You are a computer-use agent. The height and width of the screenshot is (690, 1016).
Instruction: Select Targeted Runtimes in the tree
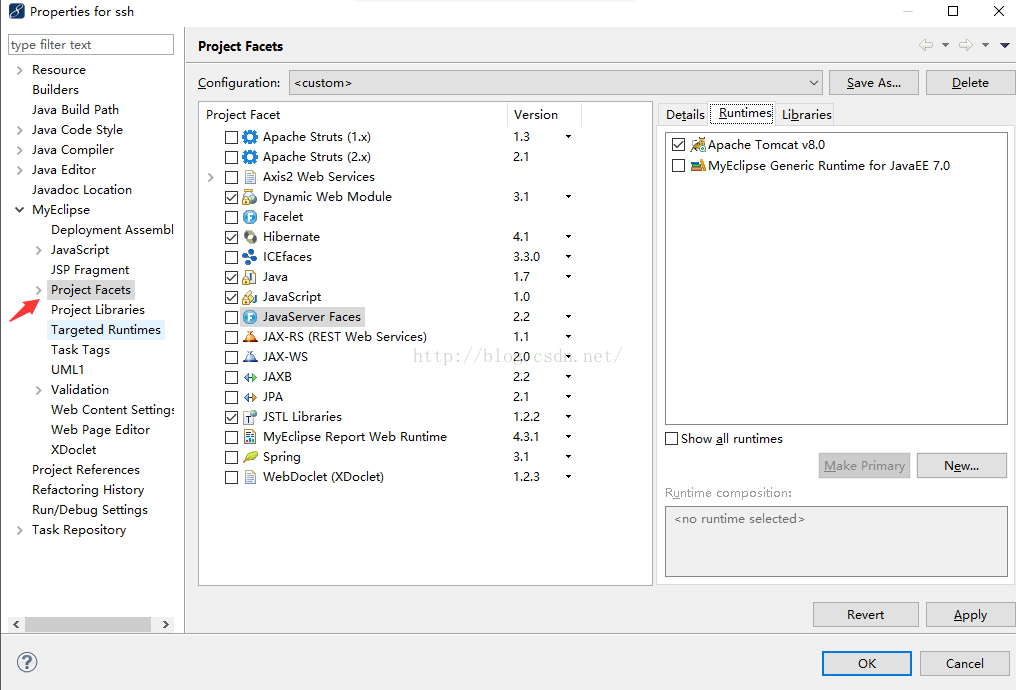click(x=106, y=330)
